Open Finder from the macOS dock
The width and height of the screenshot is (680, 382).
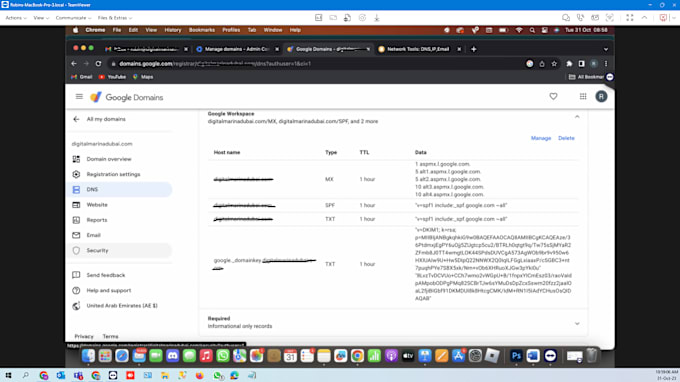pyautogui.click(x=88, y=356)
